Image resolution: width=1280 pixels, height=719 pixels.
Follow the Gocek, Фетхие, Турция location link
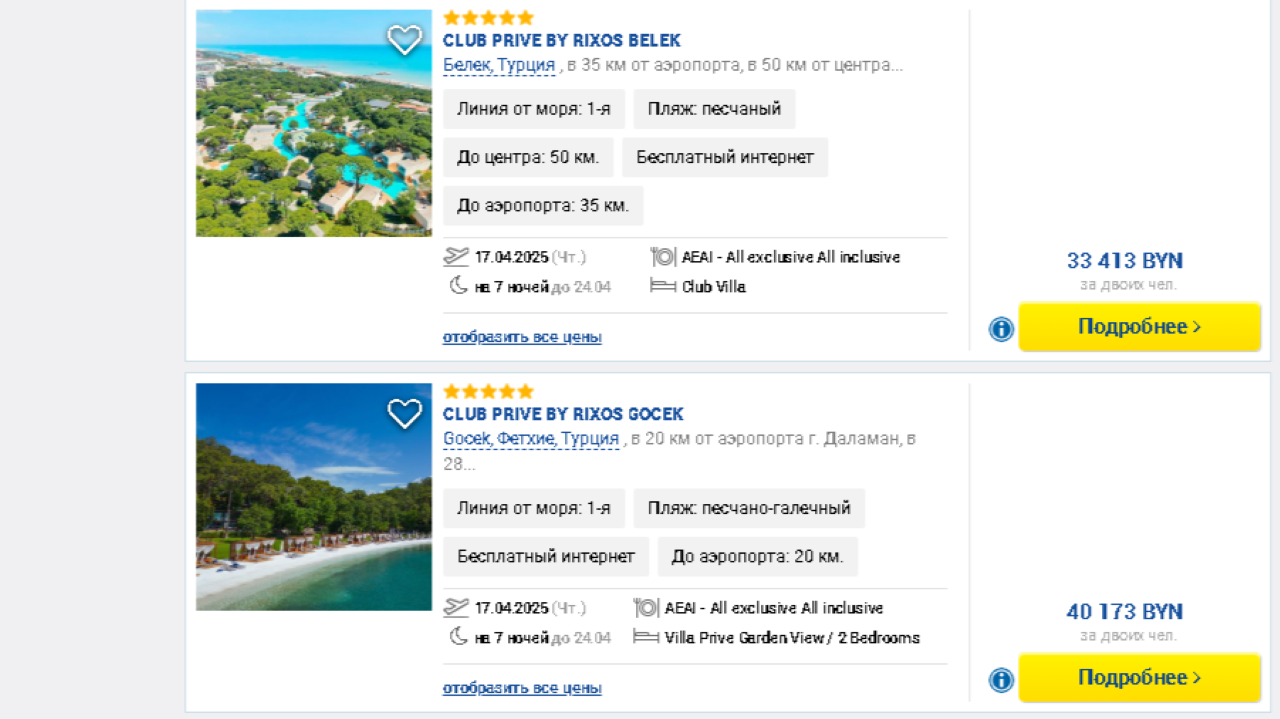pos(531,438)
